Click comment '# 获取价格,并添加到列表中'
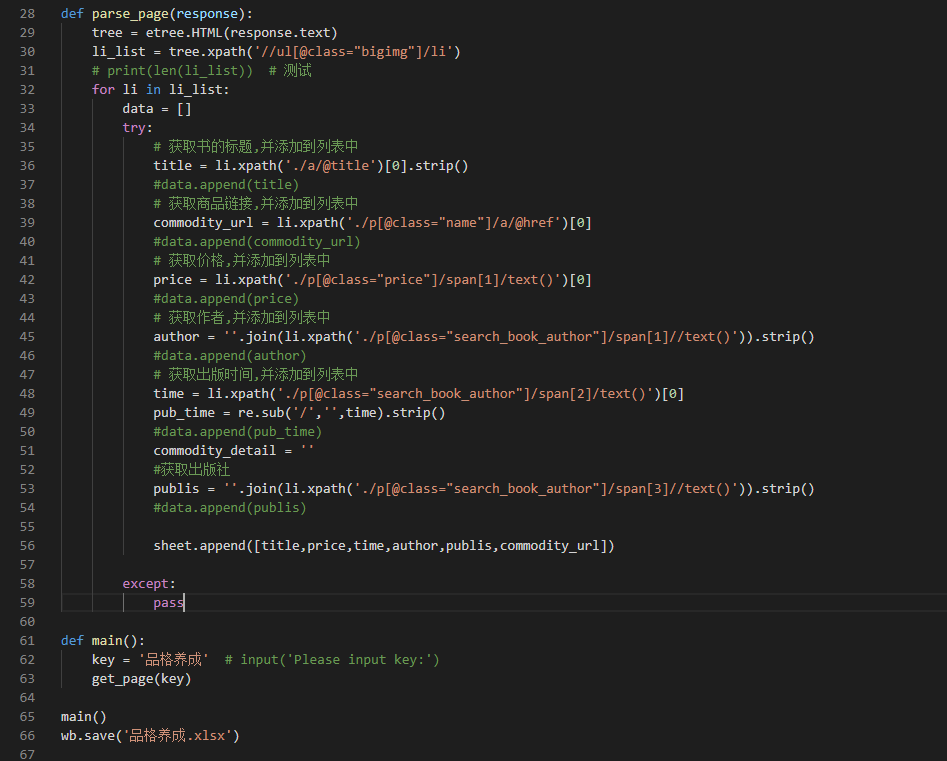Viewport: 947px width, 761px height. pyautogui.click(x=242, y=261)
